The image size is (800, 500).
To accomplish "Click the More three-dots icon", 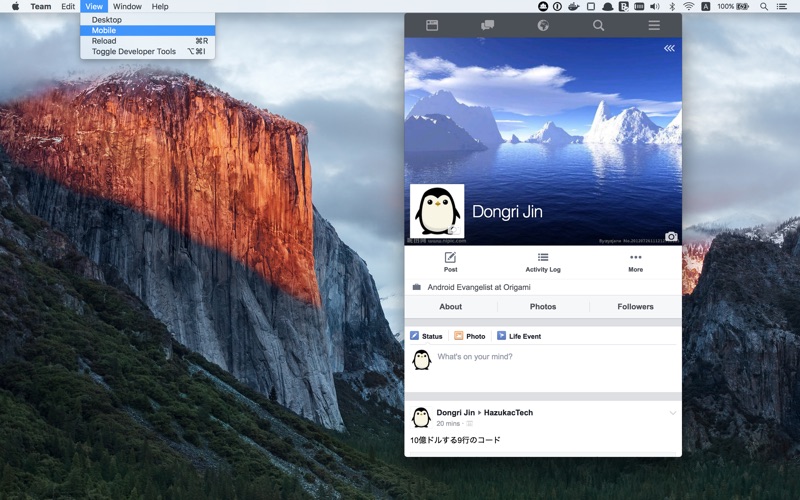I will 636,257.
